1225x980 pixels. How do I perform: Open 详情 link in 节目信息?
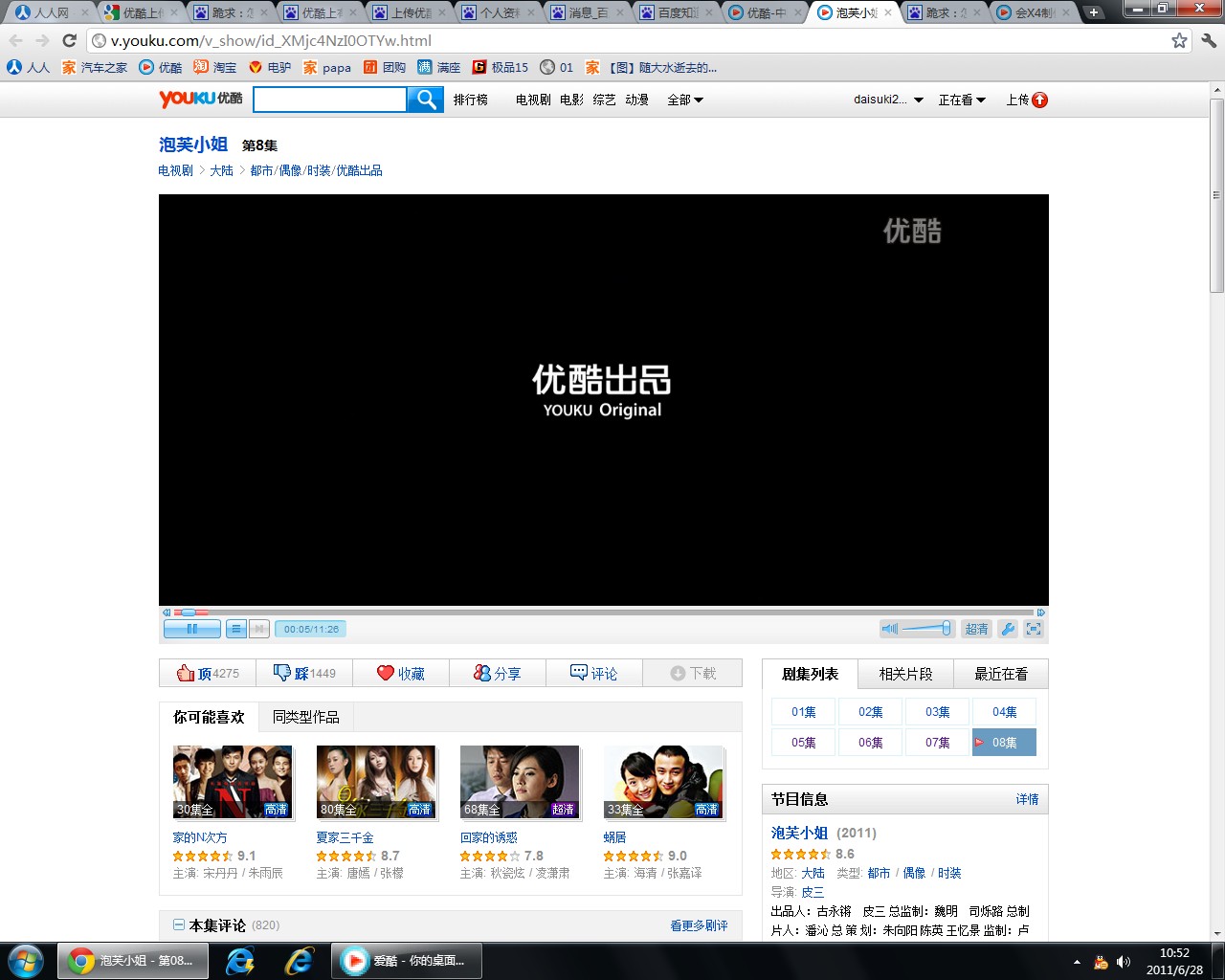pos(1027,799)
